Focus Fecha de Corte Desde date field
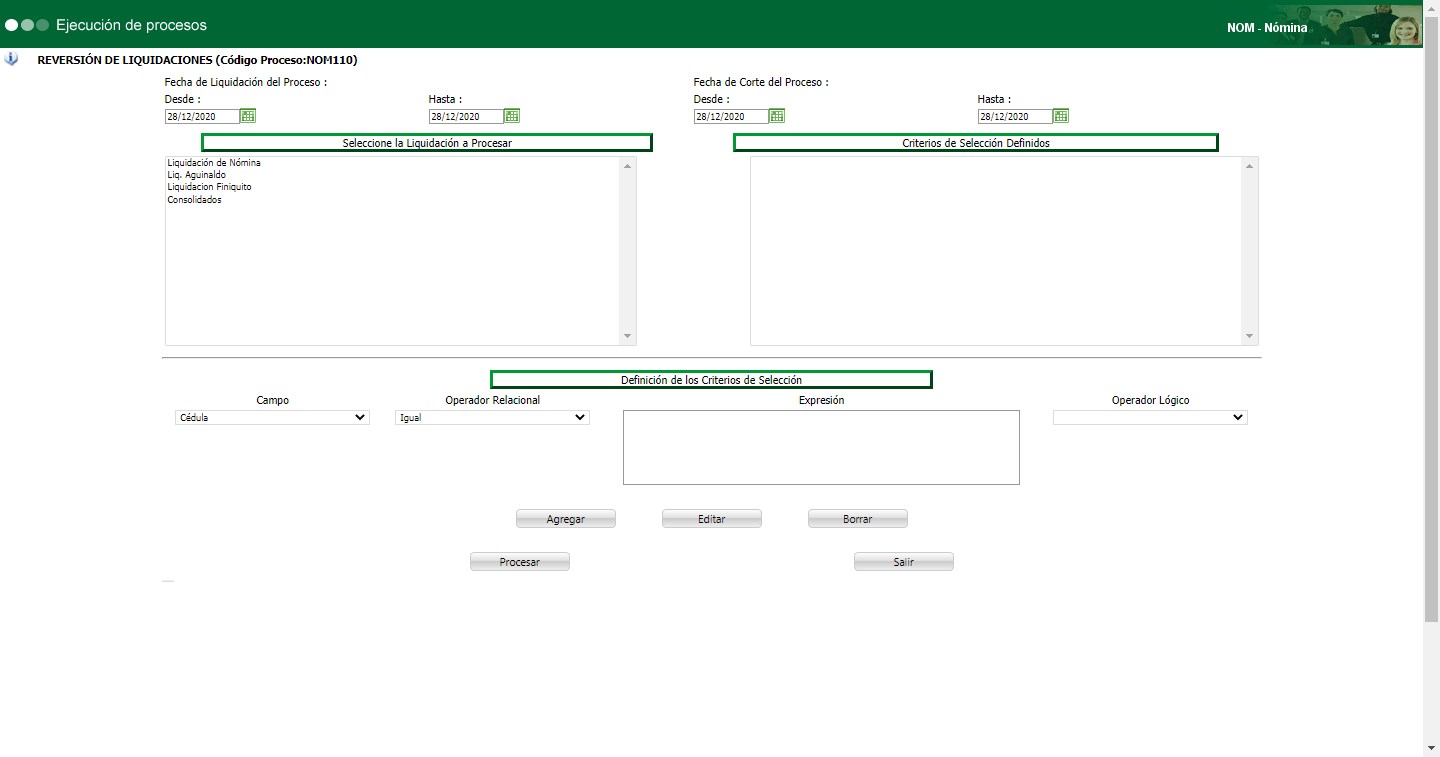 click(731, 116)
